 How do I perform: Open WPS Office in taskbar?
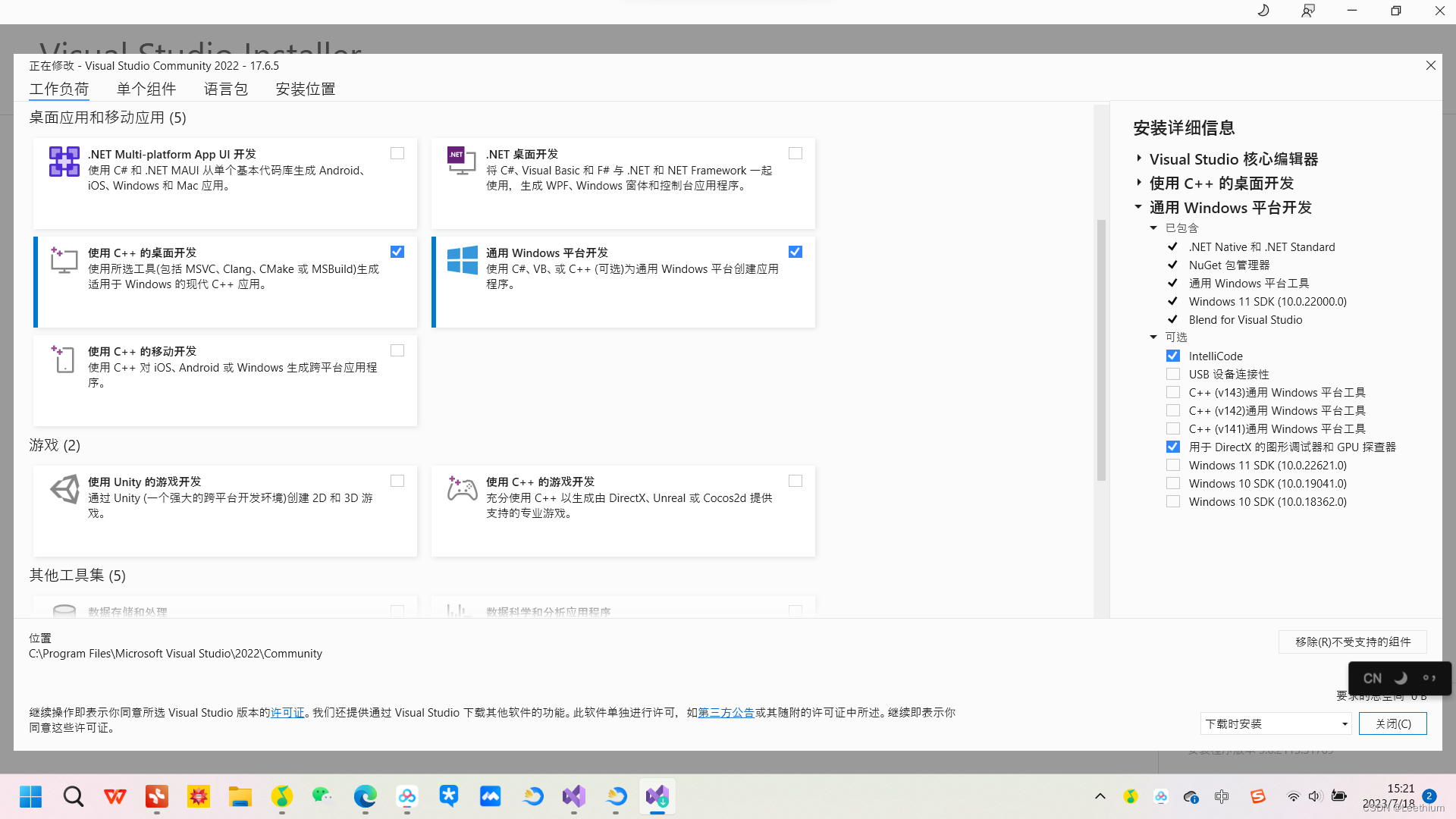click(115, 796)
